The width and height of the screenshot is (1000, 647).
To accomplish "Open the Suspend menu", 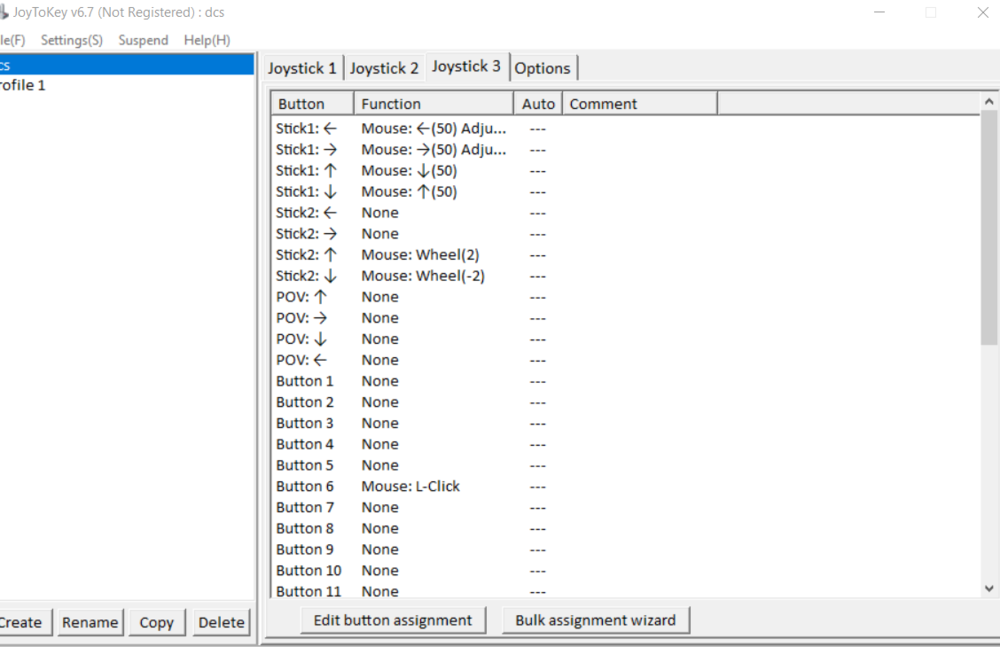I will [x=143, y=40].
